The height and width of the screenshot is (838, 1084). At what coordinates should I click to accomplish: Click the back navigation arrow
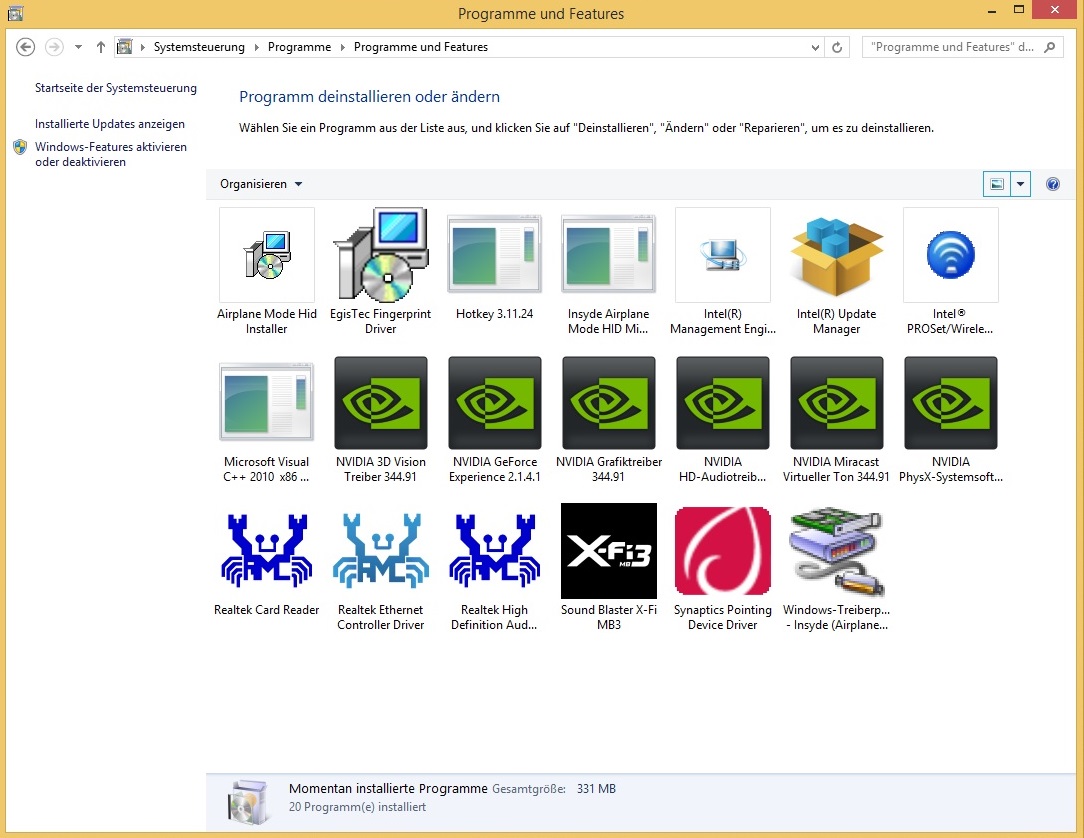coord(26,47)
